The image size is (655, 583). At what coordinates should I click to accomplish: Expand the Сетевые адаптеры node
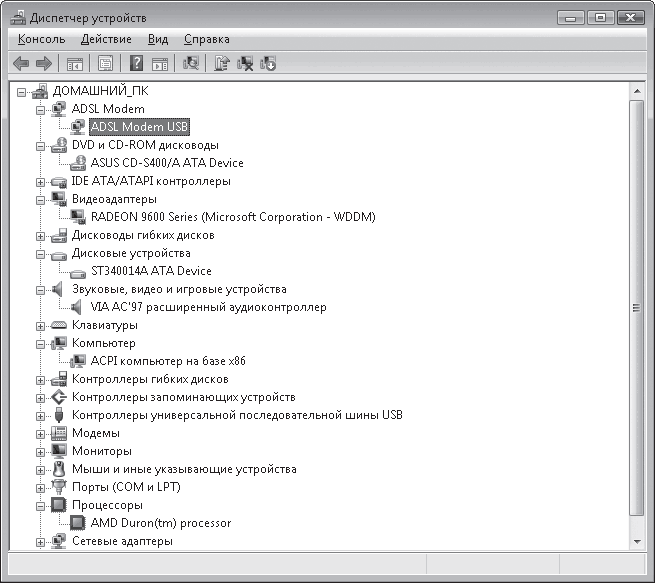click(x=40, y=542)
